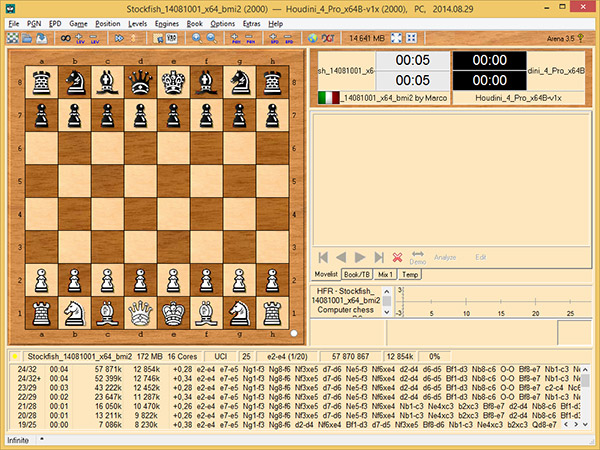Screen dimensions: 600x450
Task: Click the 24/32+ depth line in engine output
Action: [x=297, y=378]
